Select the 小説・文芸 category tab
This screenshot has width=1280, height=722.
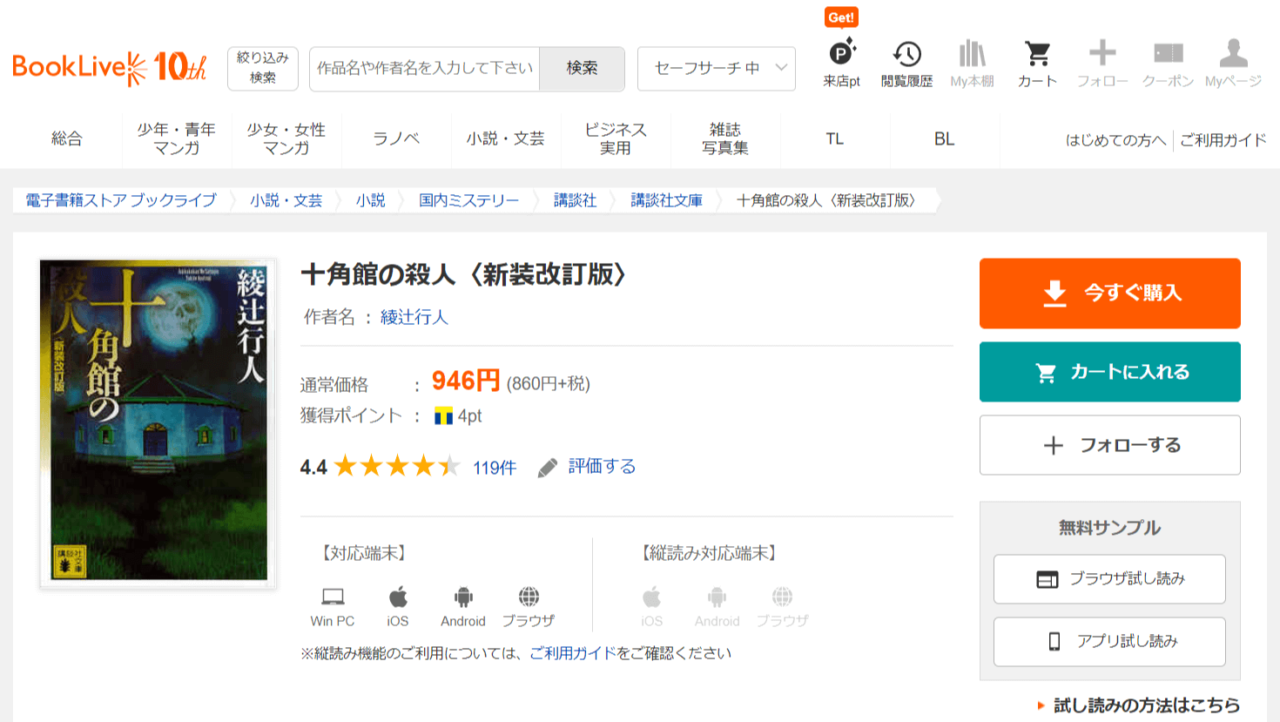505,140
